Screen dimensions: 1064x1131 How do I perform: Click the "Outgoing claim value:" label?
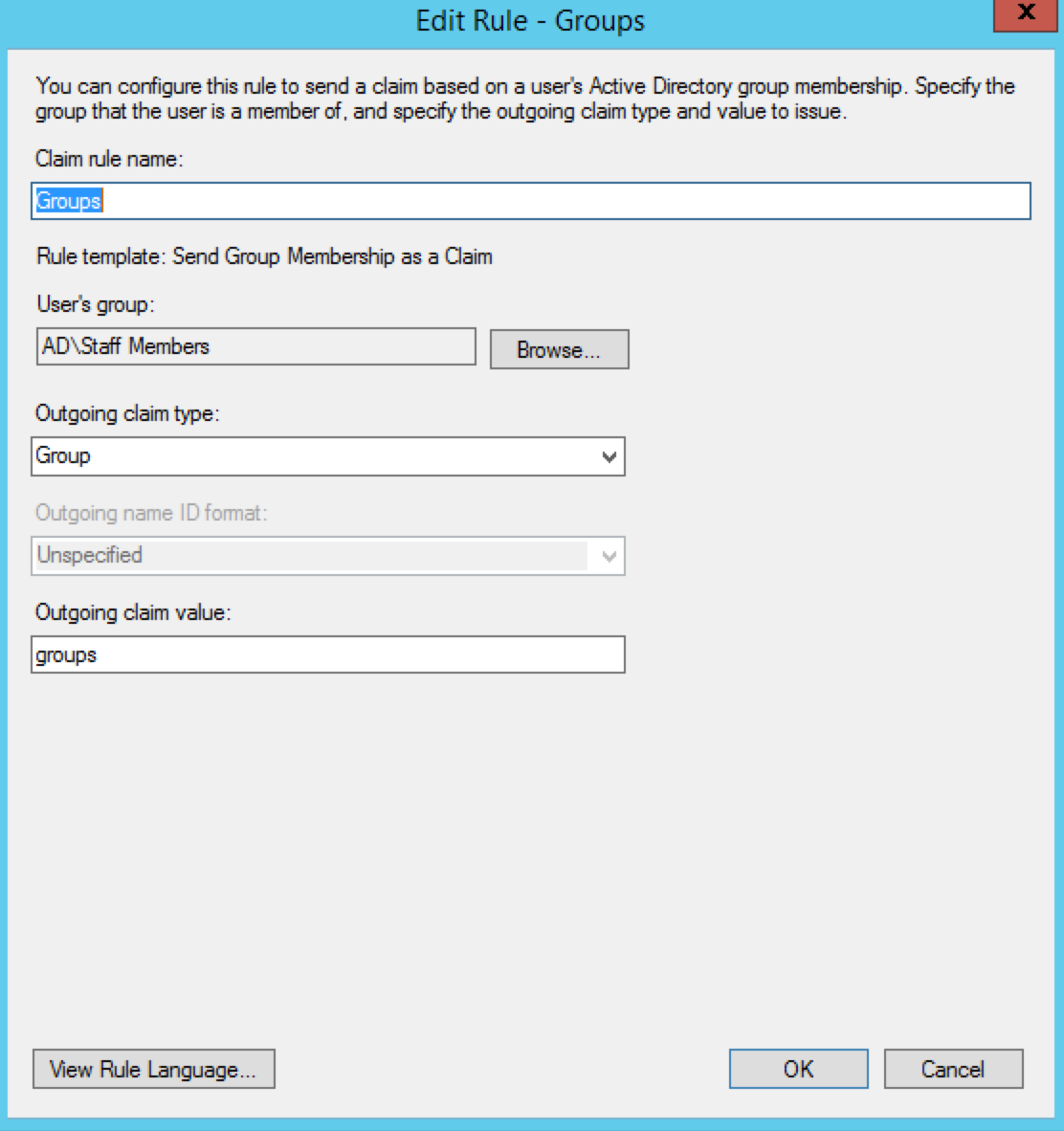[x=133, y=612]
